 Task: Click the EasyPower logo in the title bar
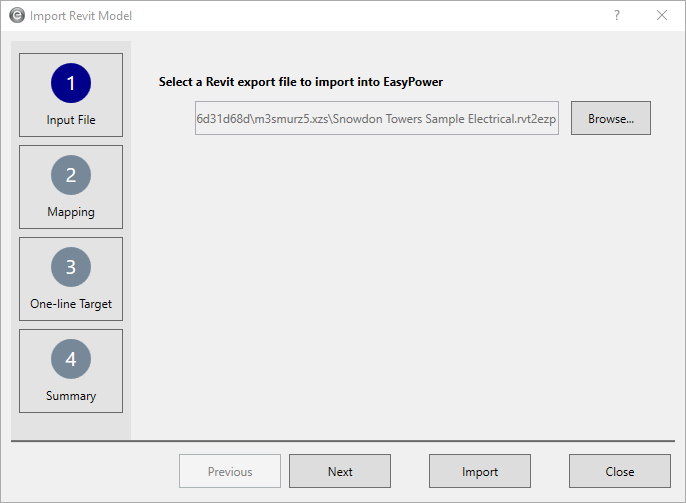17,16
